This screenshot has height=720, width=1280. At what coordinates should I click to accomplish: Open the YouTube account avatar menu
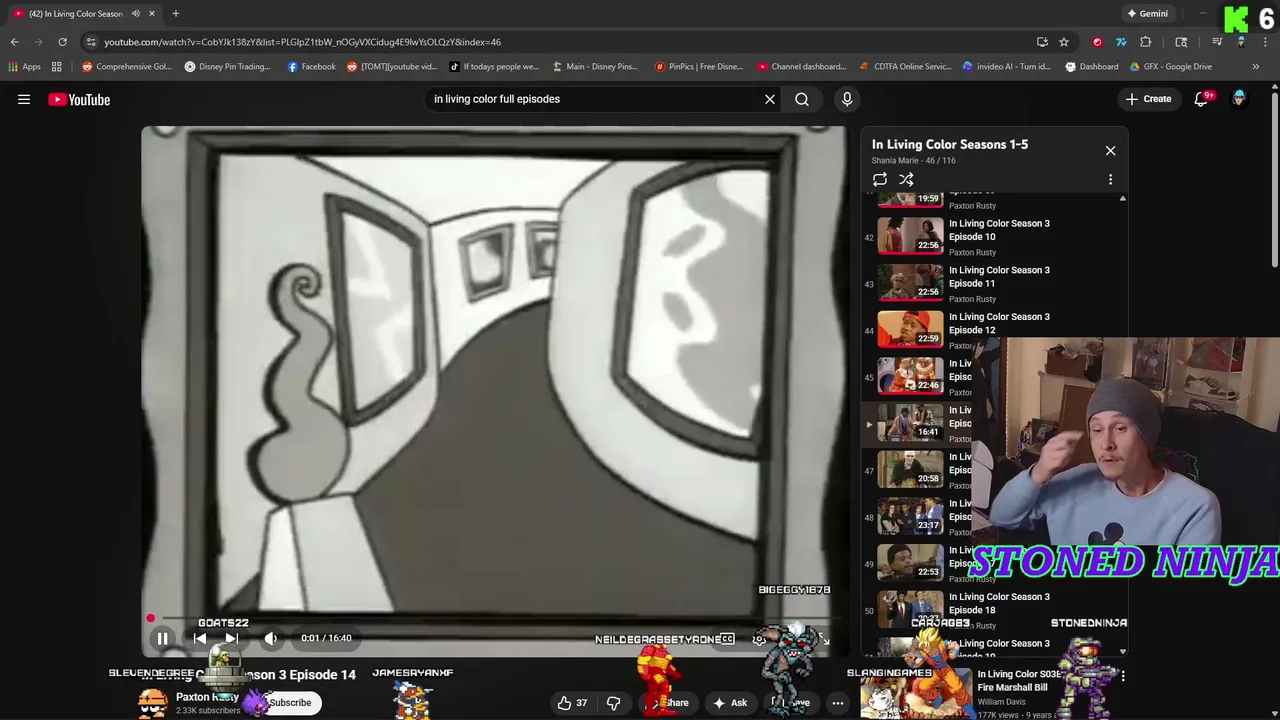coord(1239,99)
